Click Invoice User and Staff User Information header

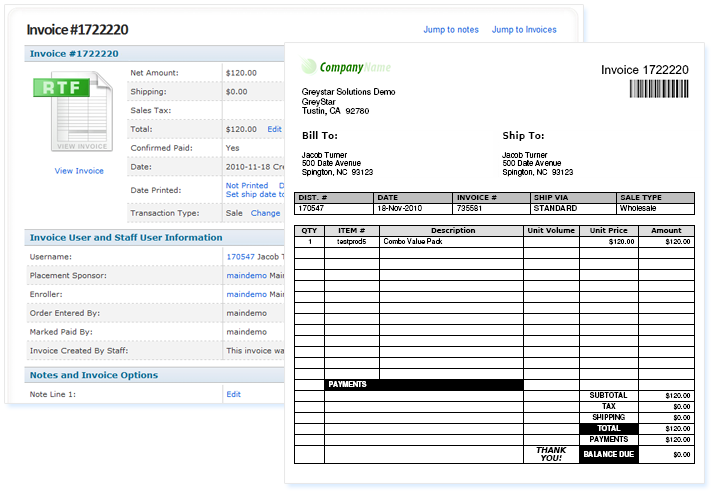pyautogui.click(x=126, y=238)
